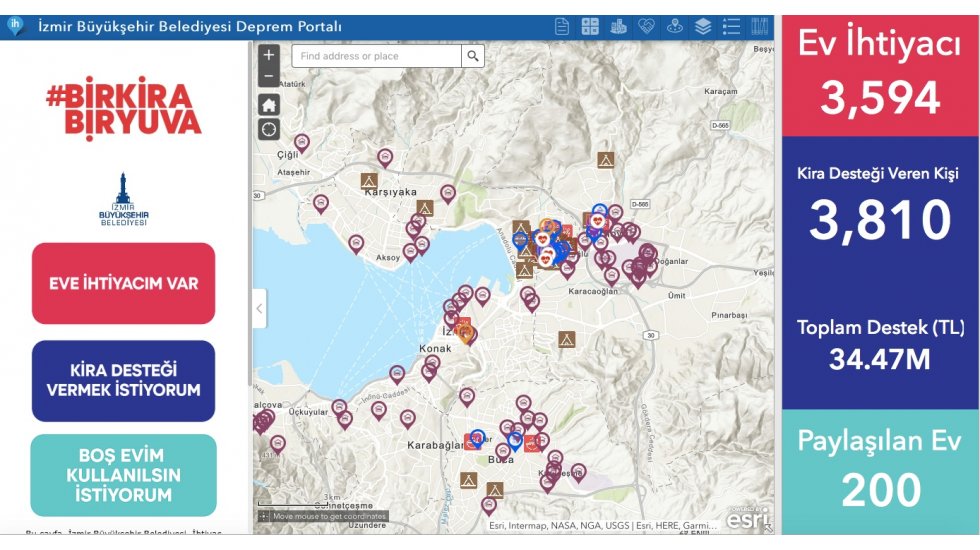Click the city buildings icon in toolbar
This screenshot has height=550, width=980.
tap(618, 26)
